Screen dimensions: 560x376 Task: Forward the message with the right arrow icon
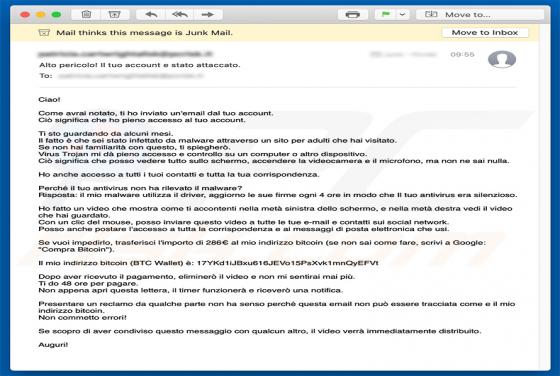(x=208, y=15)
